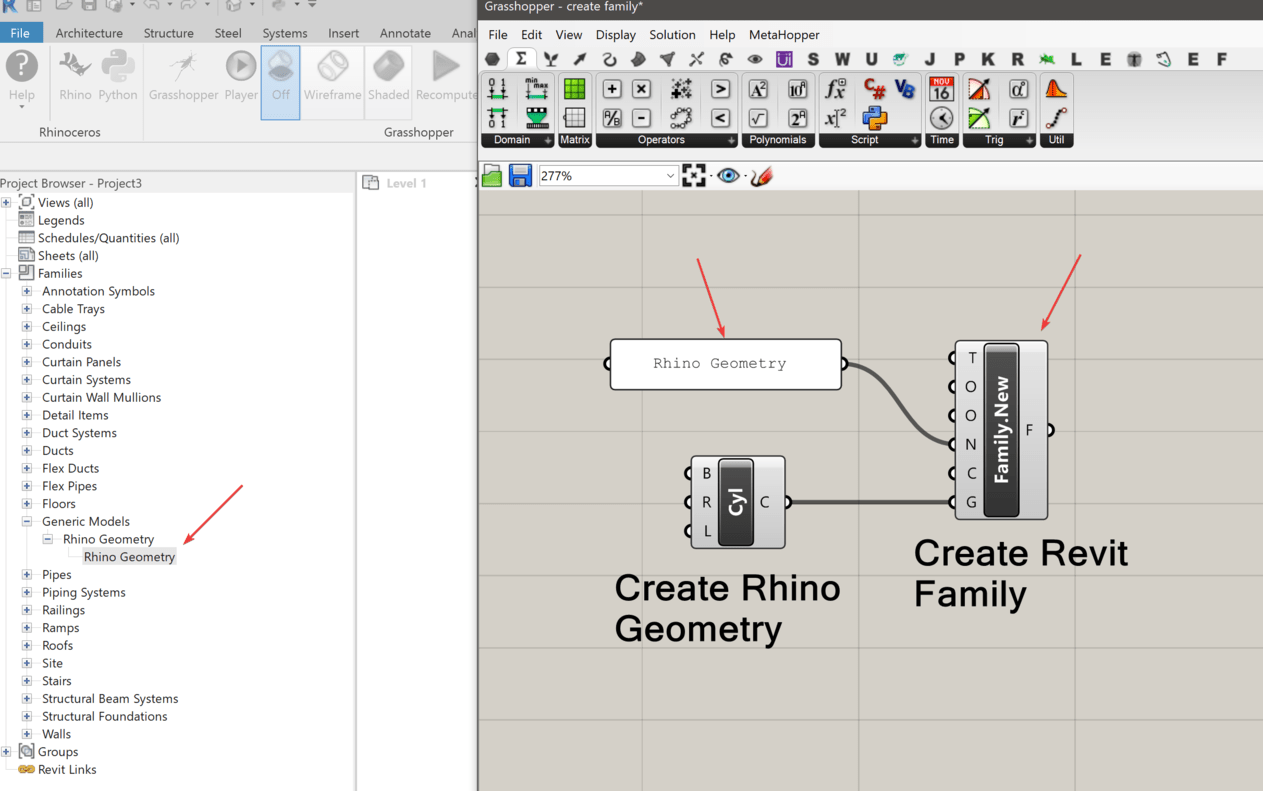The width and height of the screenshot is (1263, 791).
Task: Expand the Groups tree node
Action: [x=6, y=752]
